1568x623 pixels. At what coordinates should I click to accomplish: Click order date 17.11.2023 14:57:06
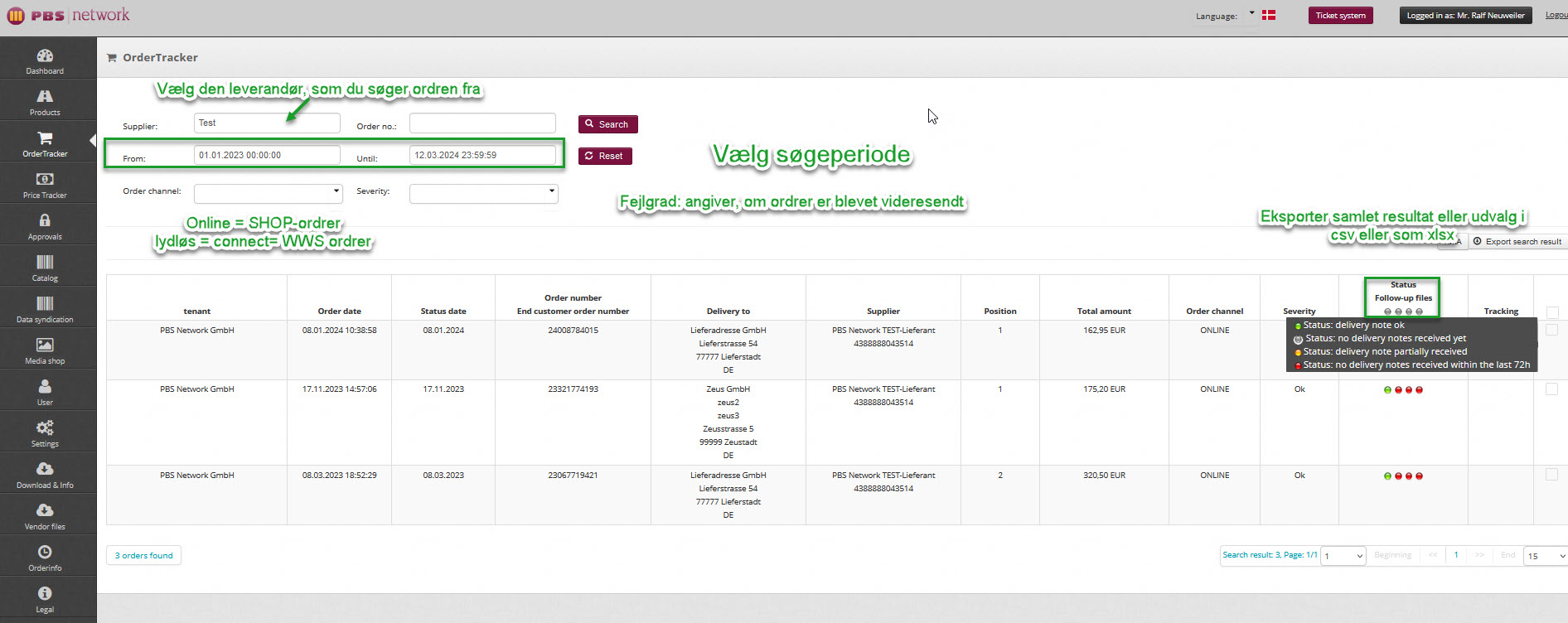coord(340,389)
